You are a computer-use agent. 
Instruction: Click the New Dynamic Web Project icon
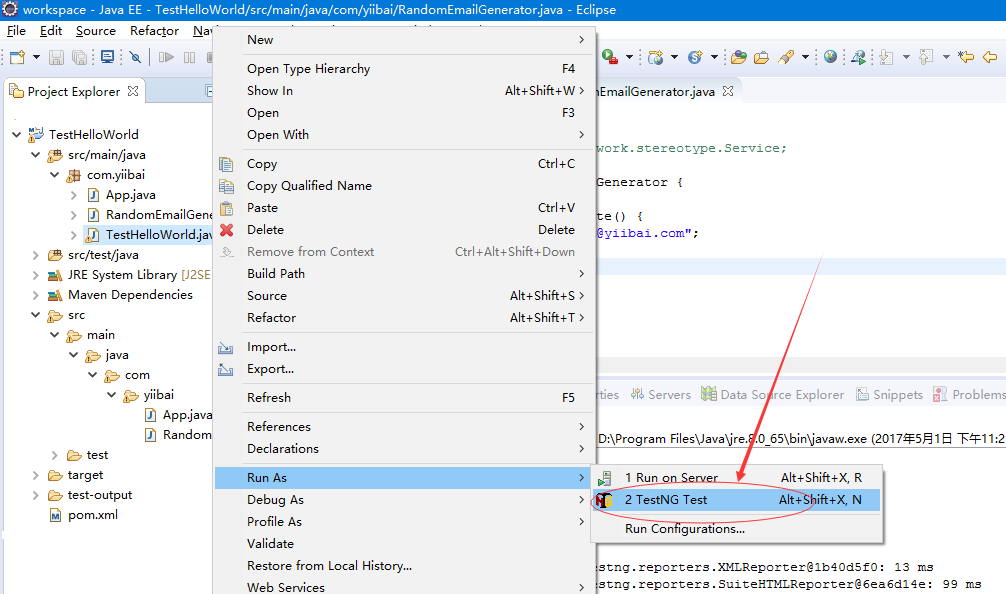click(x=655, y=57)
